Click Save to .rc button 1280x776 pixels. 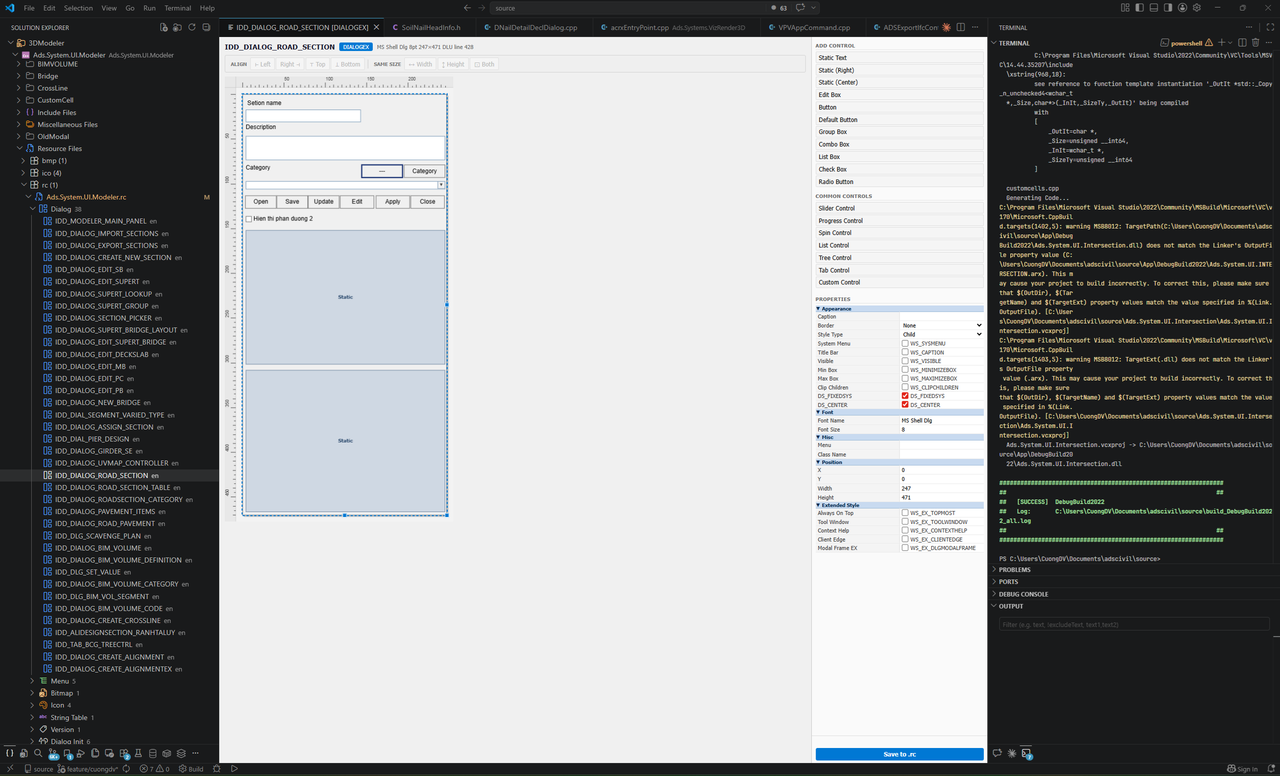click(899, 754)
